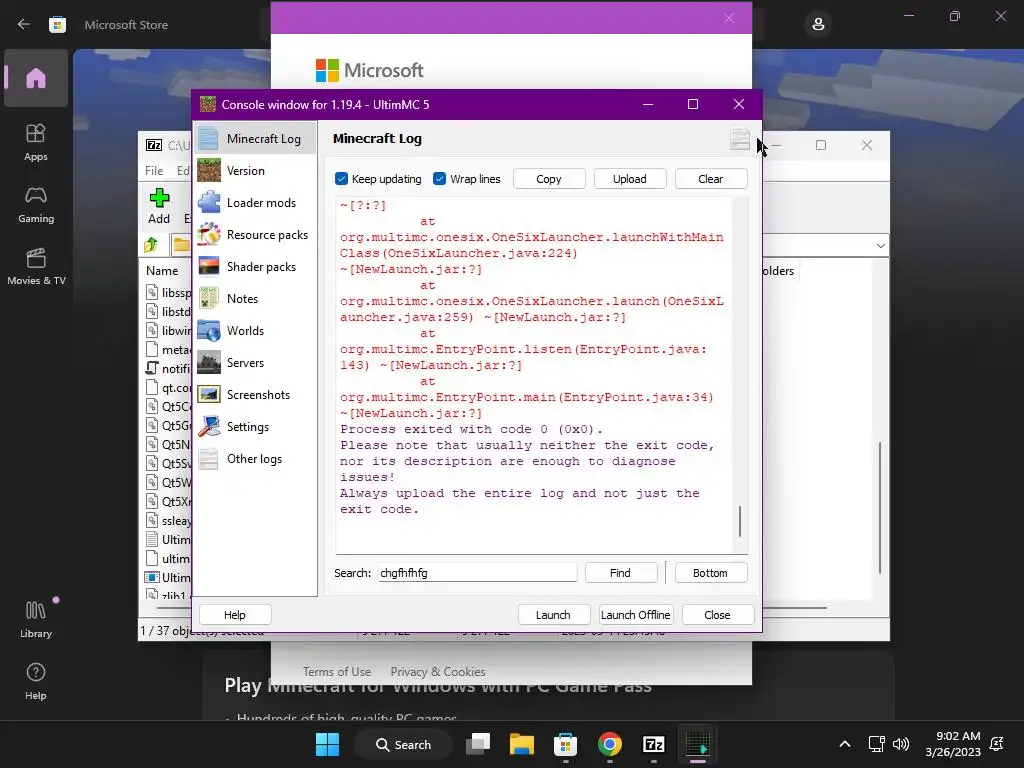This screenshot has width=1024, height=768.
Task: Launch the 1.19.4 instance
Action: pyautogui.click(x=553, y=615)
